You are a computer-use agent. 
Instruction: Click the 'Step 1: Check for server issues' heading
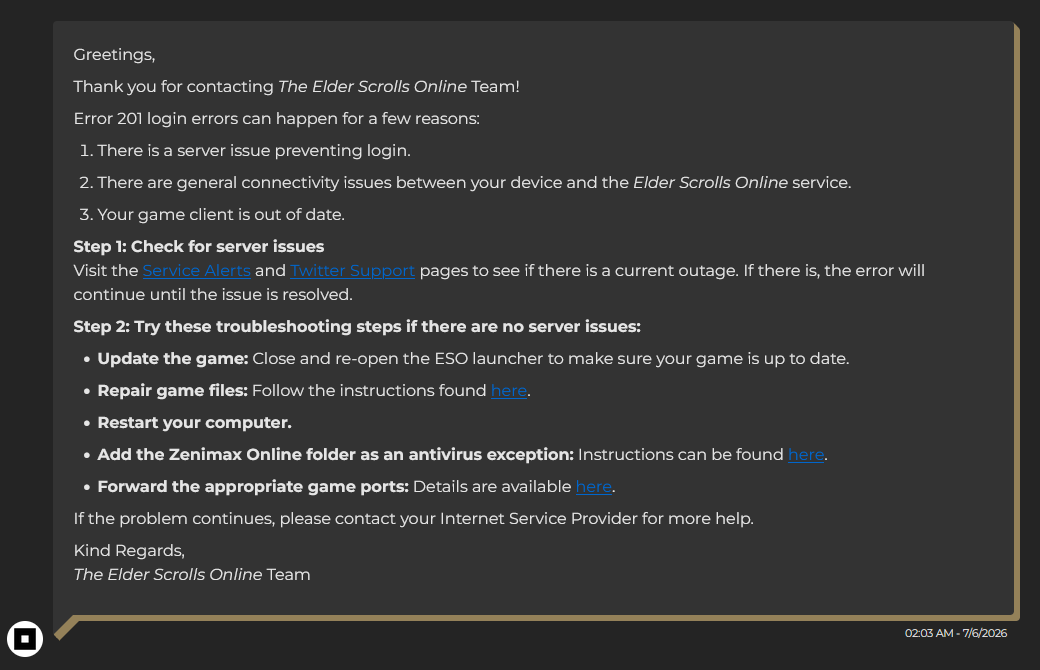click(199, 247)
